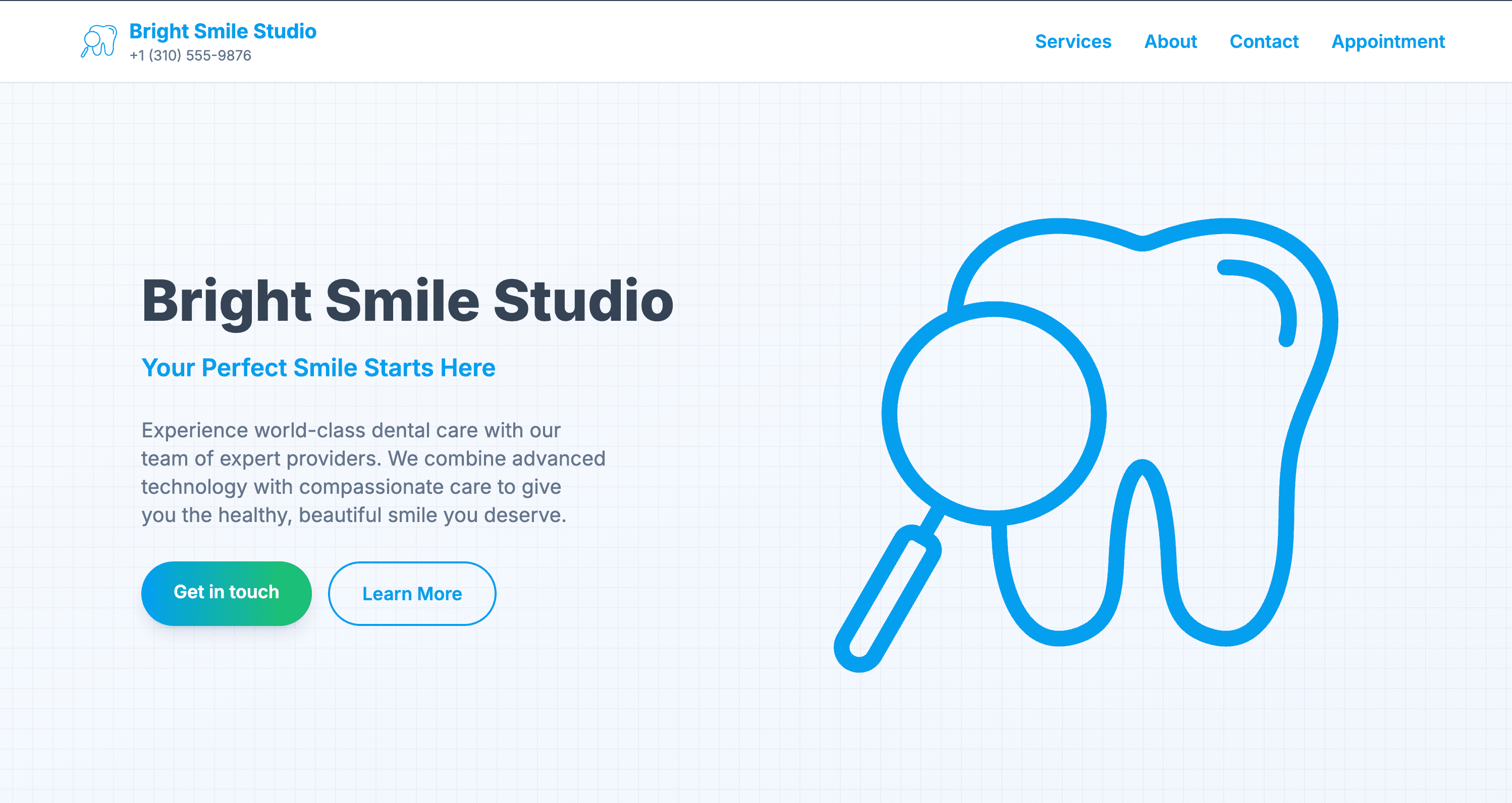Navigate to the About section
This screenshot has width=1512, height=803.
pos(1171,42)
